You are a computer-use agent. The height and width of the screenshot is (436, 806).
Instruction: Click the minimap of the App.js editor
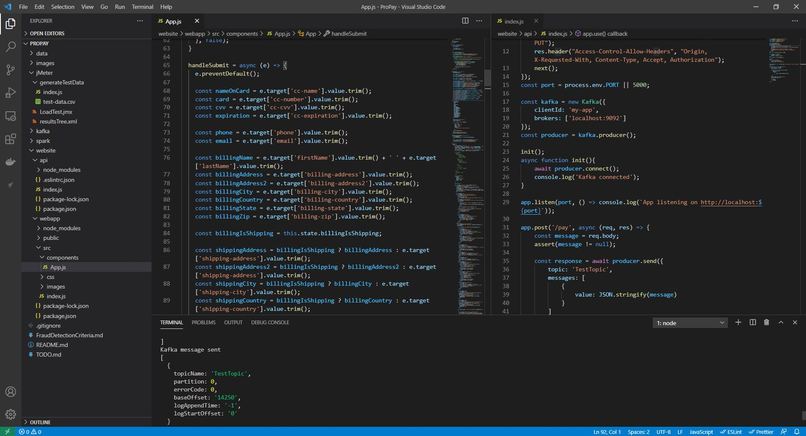(x=467, y=175)
